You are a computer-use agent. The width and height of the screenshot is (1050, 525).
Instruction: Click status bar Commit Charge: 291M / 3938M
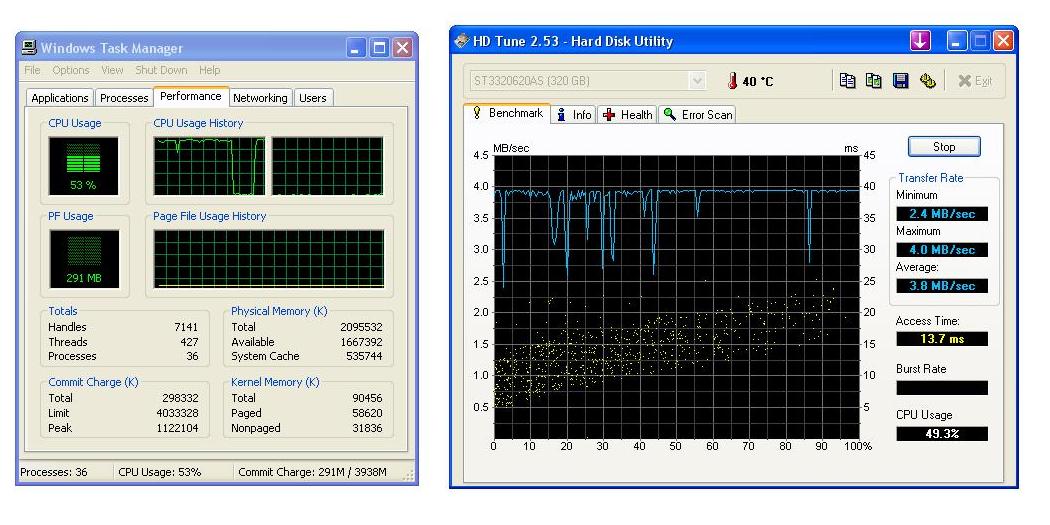tap(313, 472)
